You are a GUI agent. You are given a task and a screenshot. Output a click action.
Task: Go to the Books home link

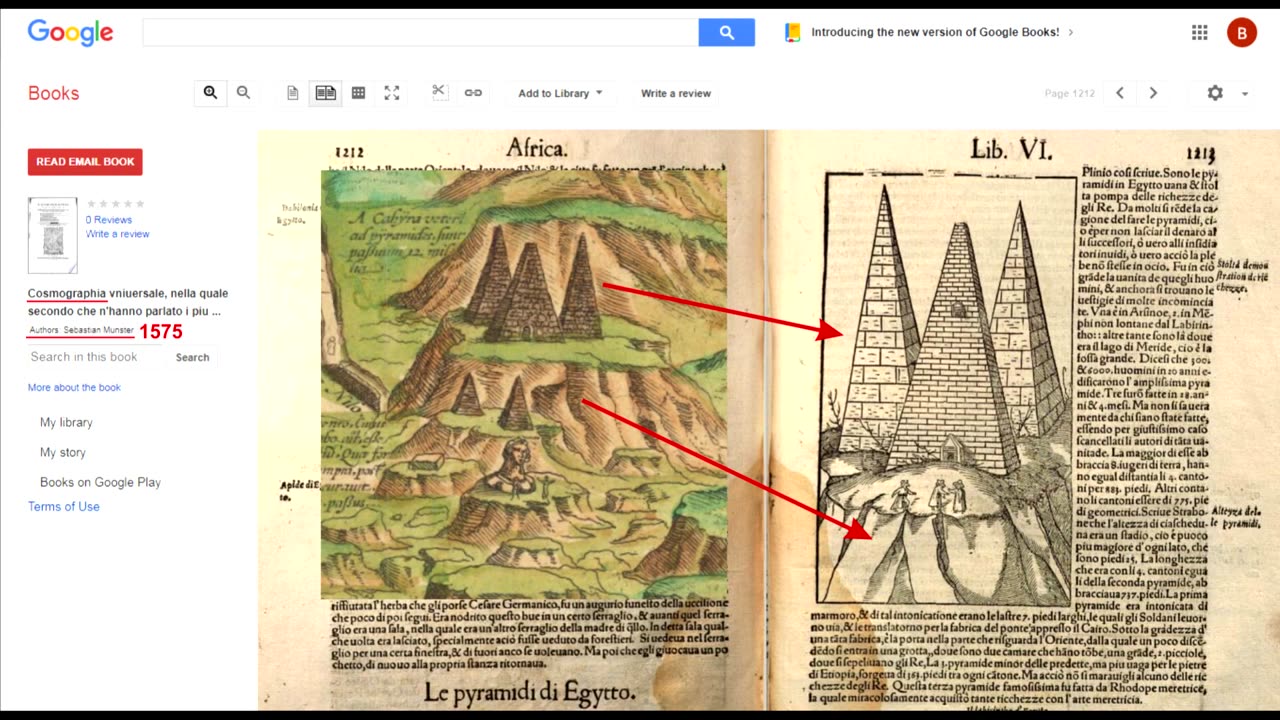pyautogui.click(x=53, y=93)
